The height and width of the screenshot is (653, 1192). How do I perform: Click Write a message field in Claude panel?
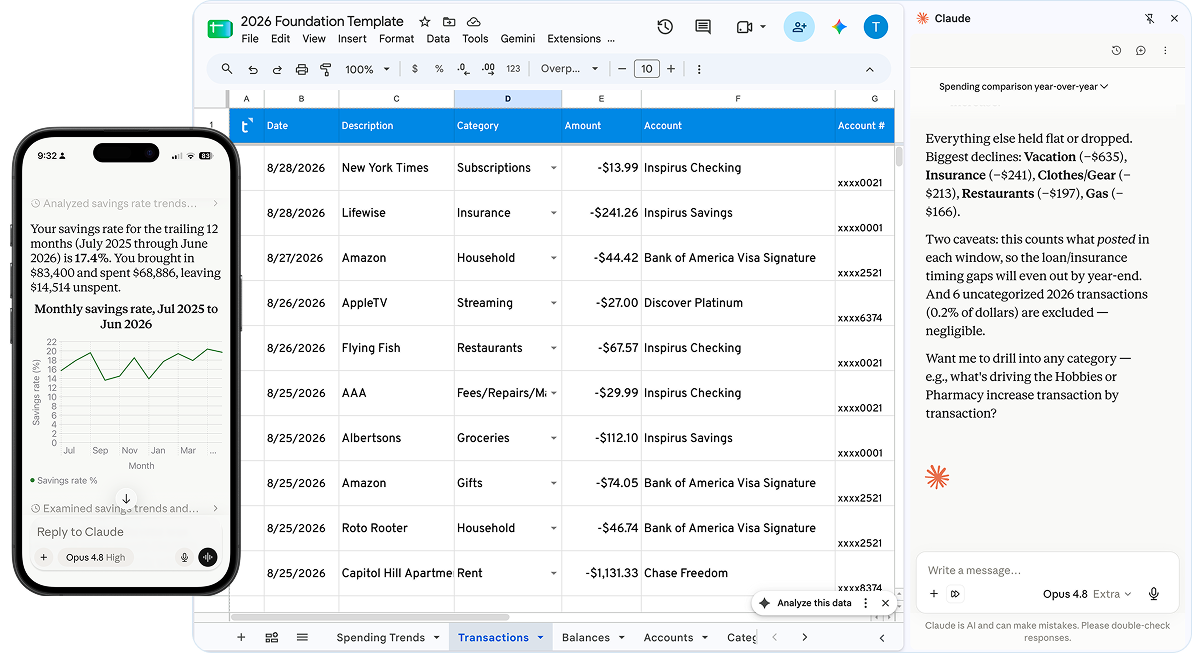click(1048, 570)
